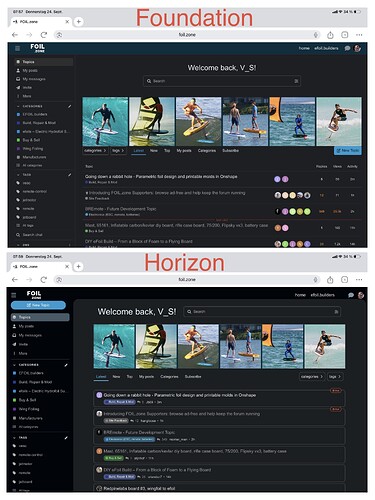The width and height of the screenshot is (375, 500).
Task: Select the Latest tab in Foundation view
Action: [138, 151]
